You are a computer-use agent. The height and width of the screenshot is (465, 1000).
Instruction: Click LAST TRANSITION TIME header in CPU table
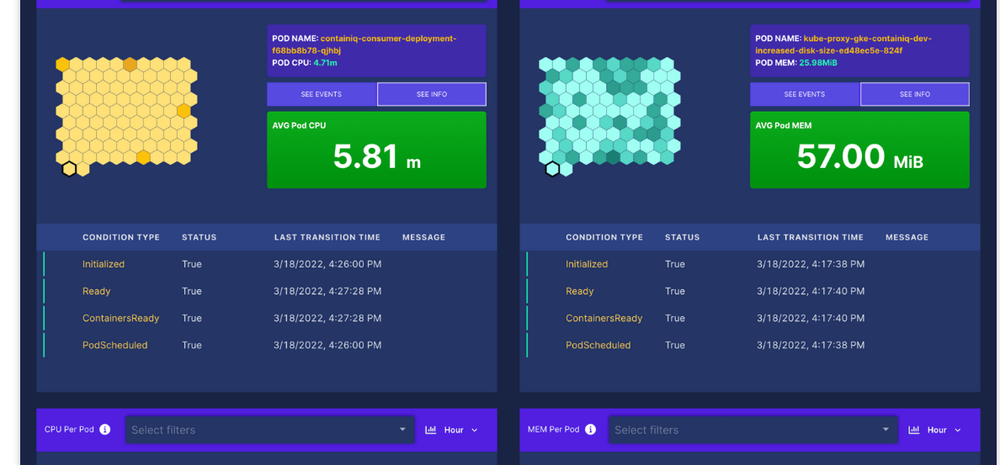[327, 237]
